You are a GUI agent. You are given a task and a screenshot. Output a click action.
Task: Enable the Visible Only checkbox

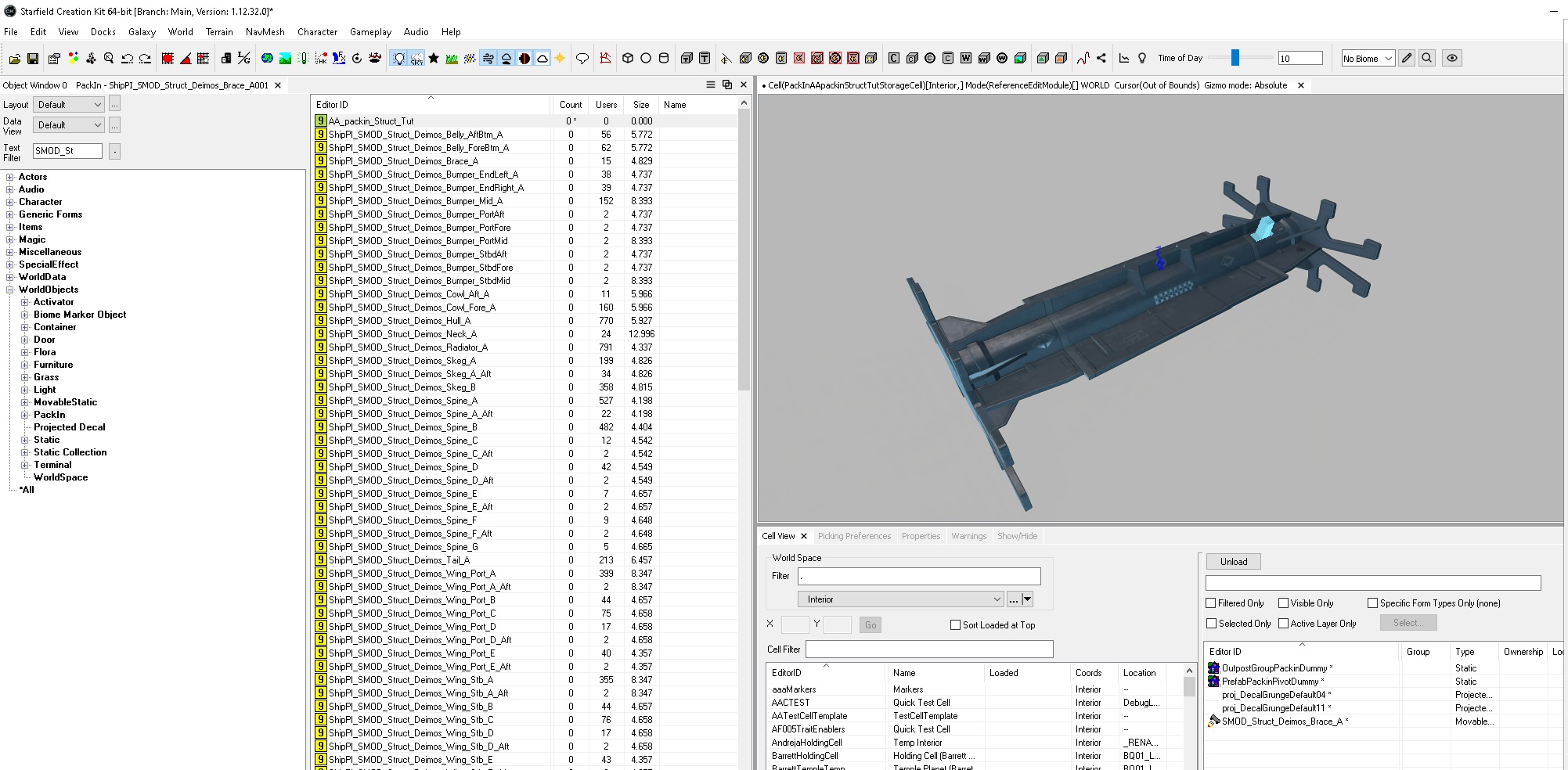tap(1283, 603)
